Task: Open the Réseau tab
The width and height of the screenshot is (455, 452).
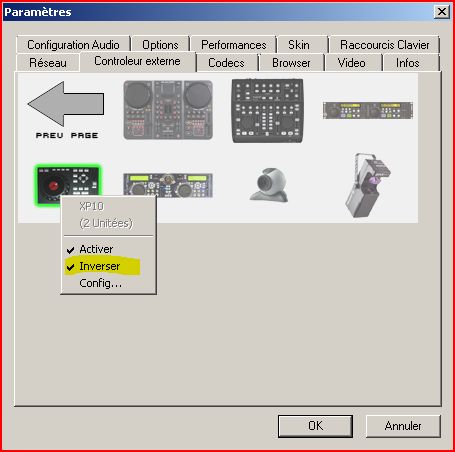Action: (48, 63)
